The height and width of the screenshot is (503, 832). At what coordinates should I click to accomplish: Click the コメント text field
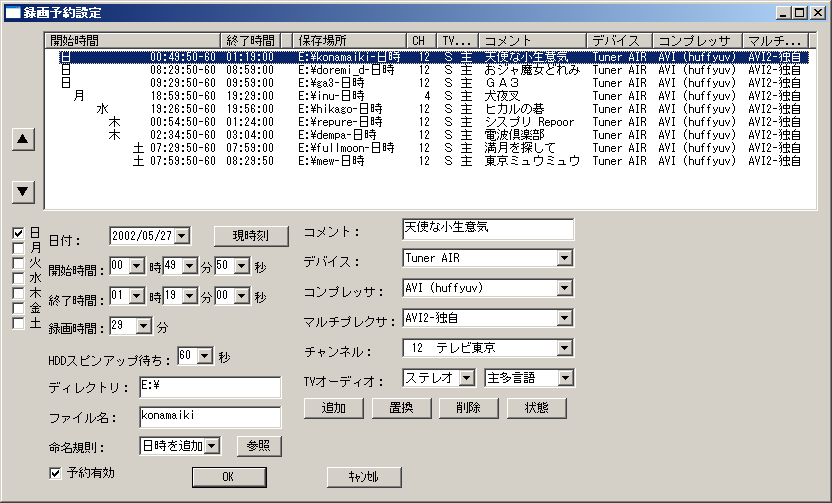pos(488,229)
